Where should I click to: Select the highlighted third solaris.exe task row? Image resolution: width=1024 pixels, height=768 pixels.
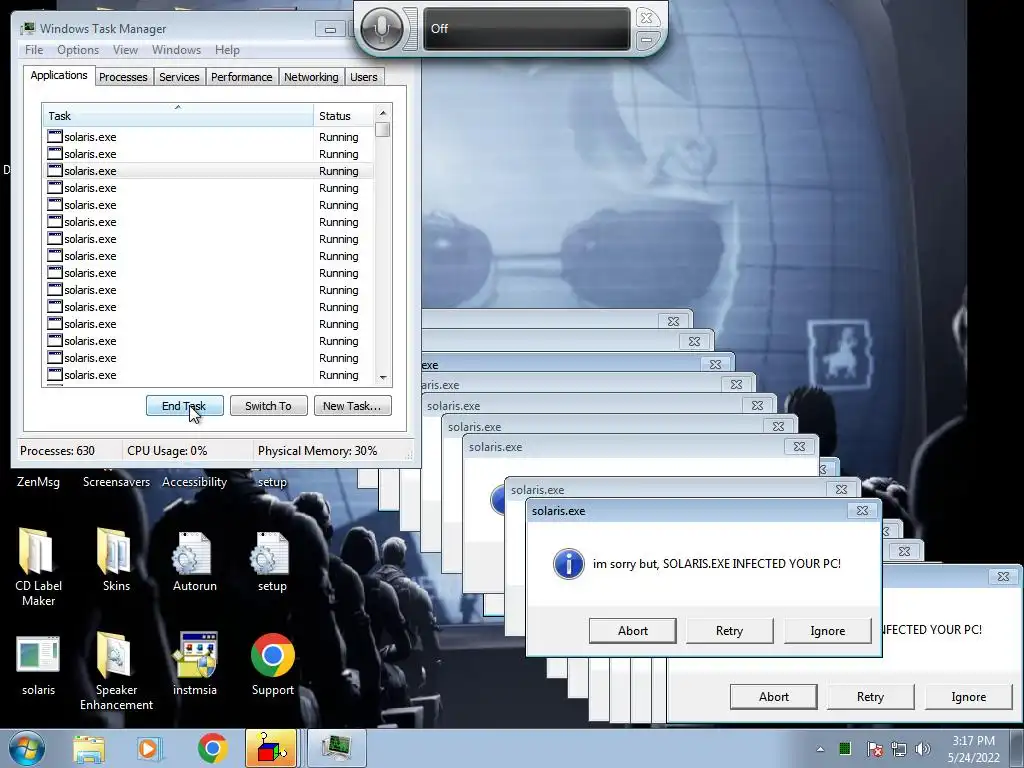[x=209, y=170]
